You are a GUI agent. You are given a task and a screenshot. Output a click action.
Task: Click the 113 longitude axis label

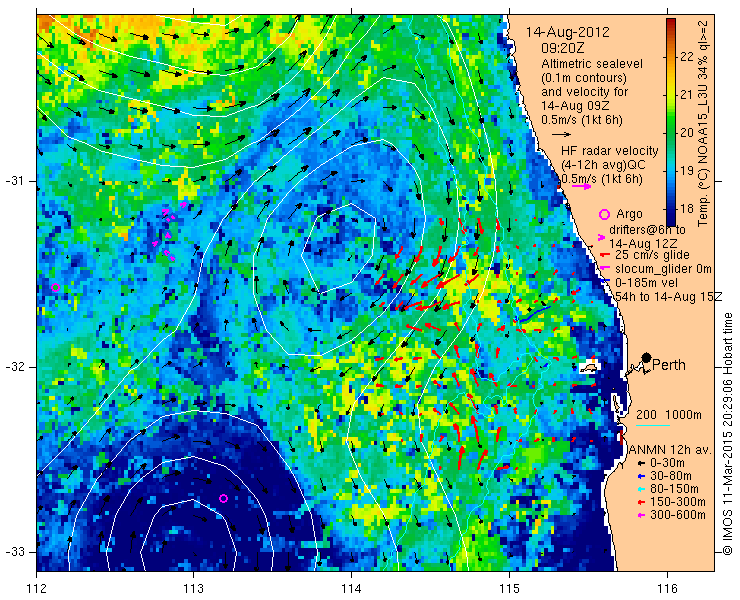coord(194,589)
